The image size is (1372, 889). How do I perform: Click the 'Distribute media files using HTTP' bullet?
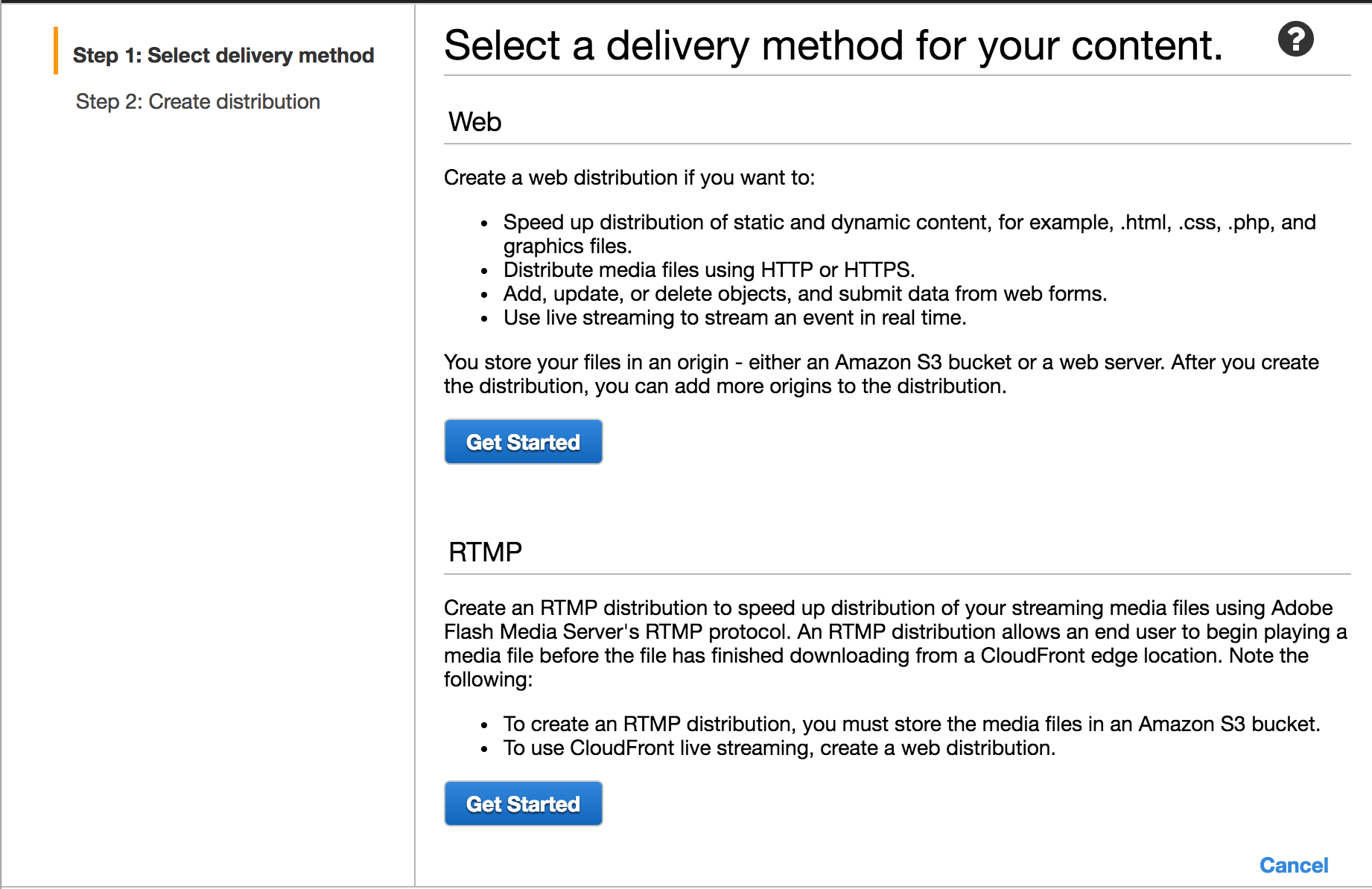(708, 270)
